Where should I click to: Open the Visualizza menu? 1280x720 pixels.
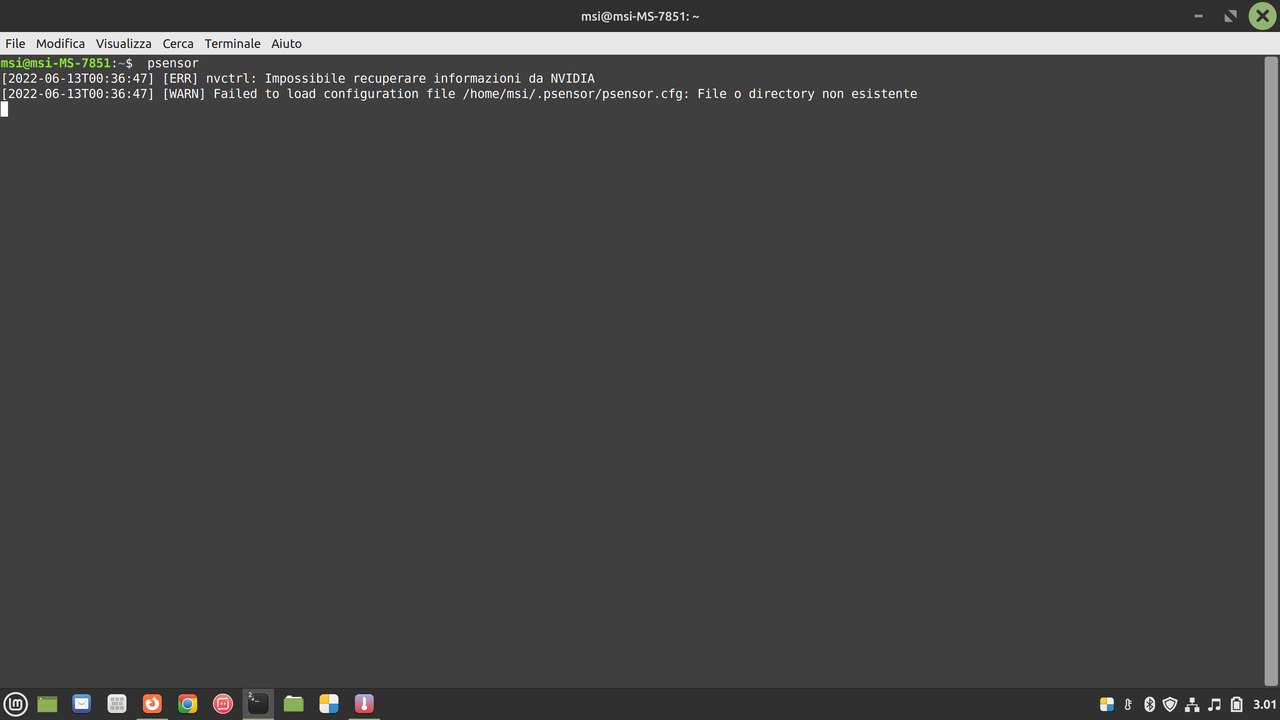124,44
